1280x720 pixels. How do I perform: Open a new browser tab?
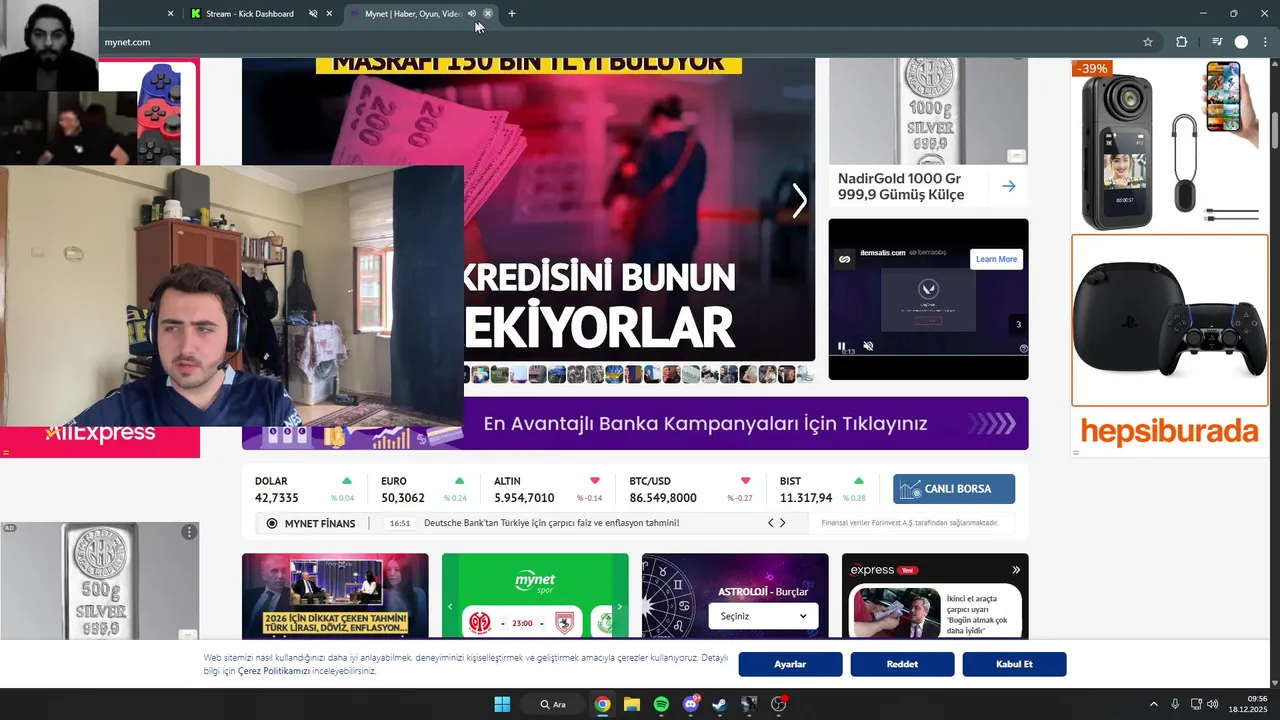512,14
